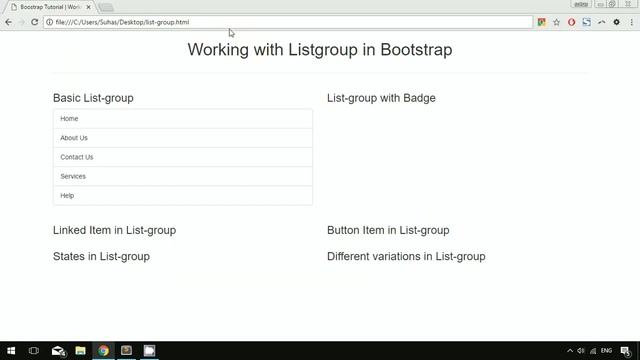Open the network status tray icon

point(593,351)
